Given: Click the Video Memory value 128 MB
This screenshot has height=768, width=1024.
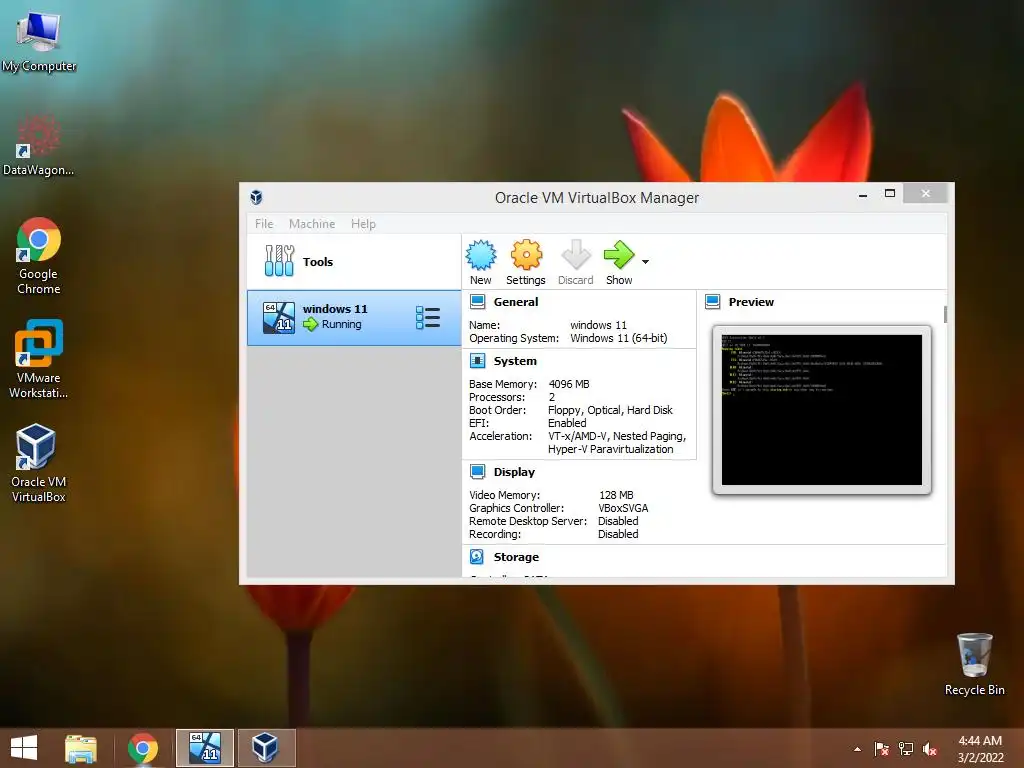Looking at the screenshot, I should pos(616,495).
